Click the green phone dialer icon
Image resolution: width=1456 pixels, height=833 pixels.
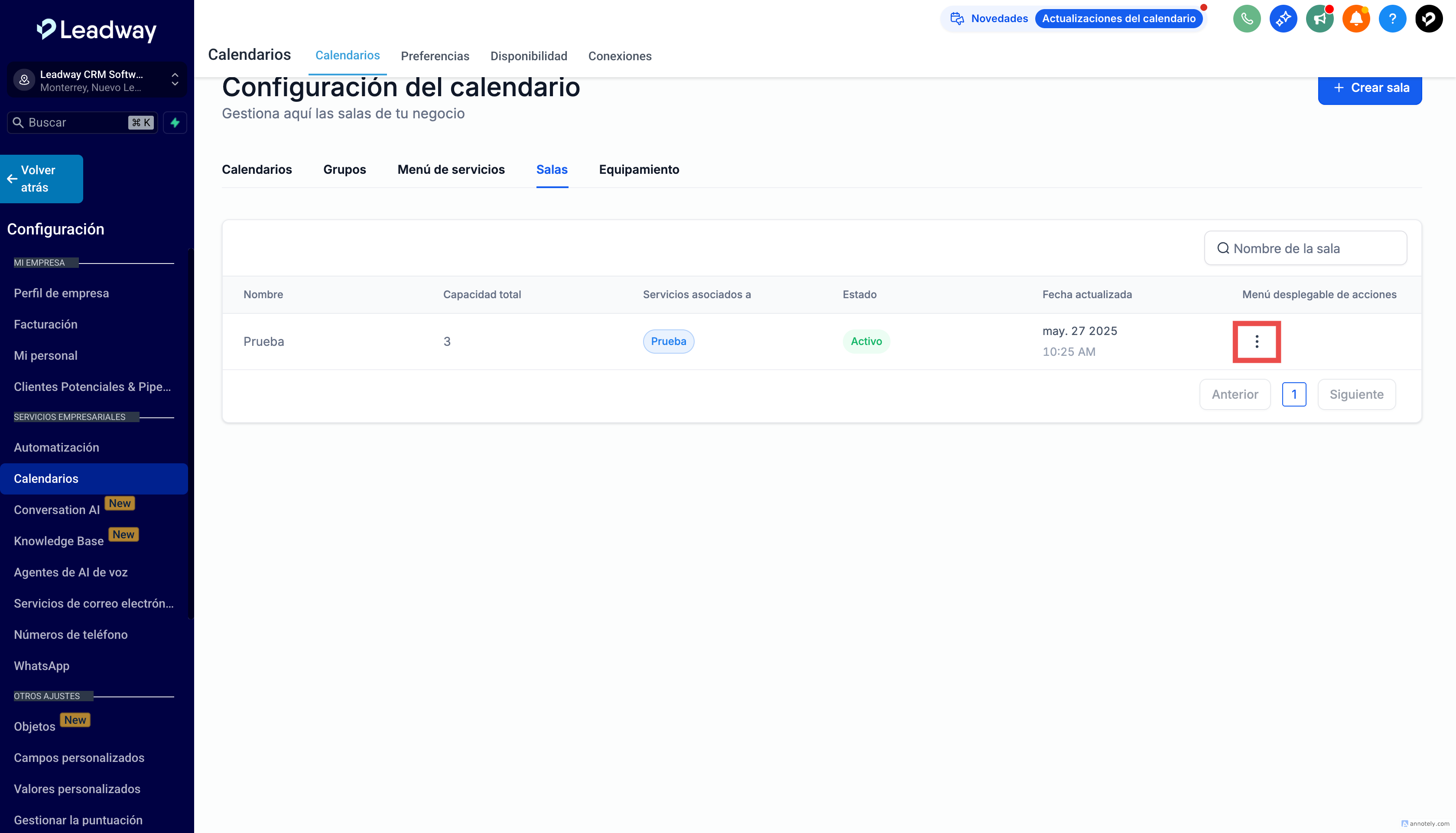point(1247,19)
